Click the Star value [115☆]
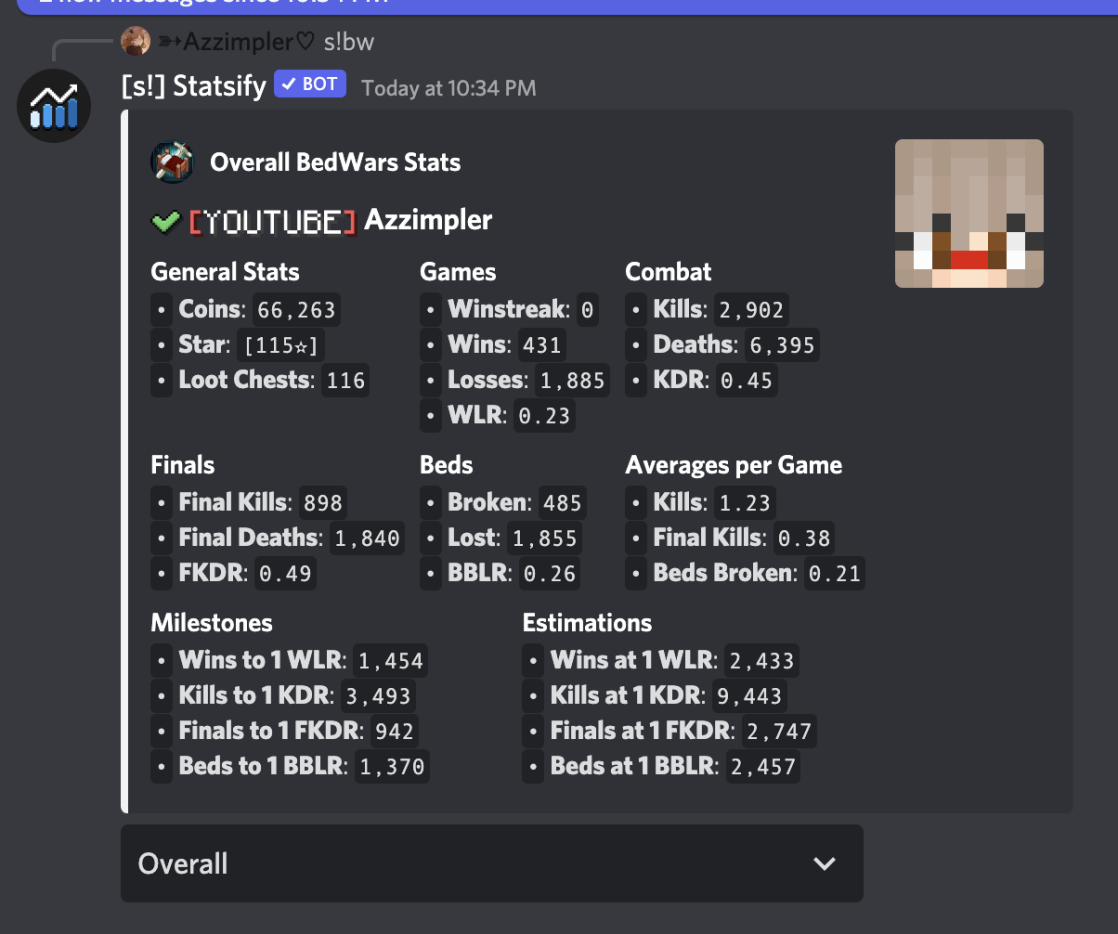This screenshot has height=934, width=1118. pyautogui.click(x=280, y=345)
